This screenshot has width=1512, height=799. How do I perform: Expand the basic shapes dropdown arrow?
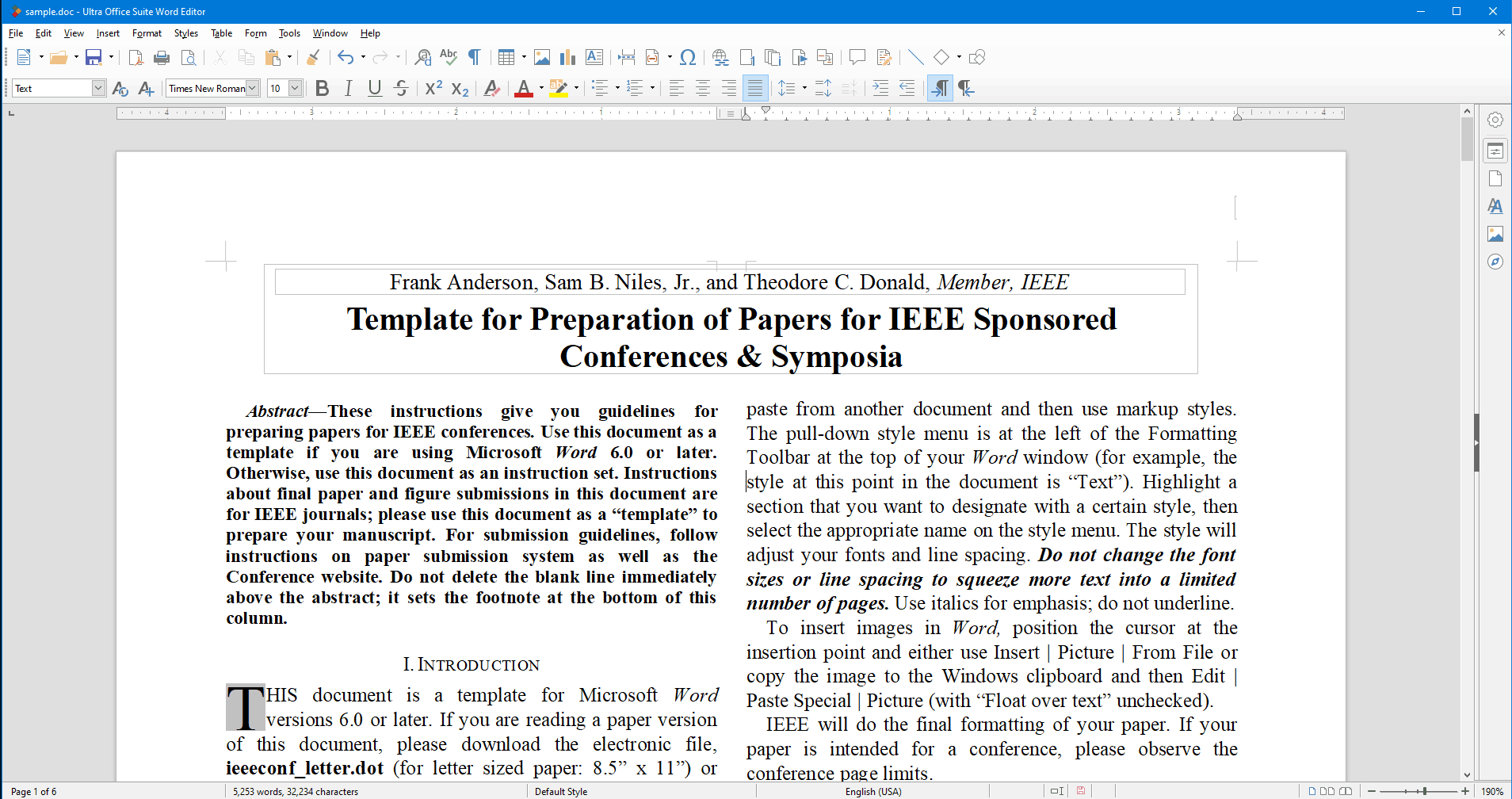[x=959, y=57]
